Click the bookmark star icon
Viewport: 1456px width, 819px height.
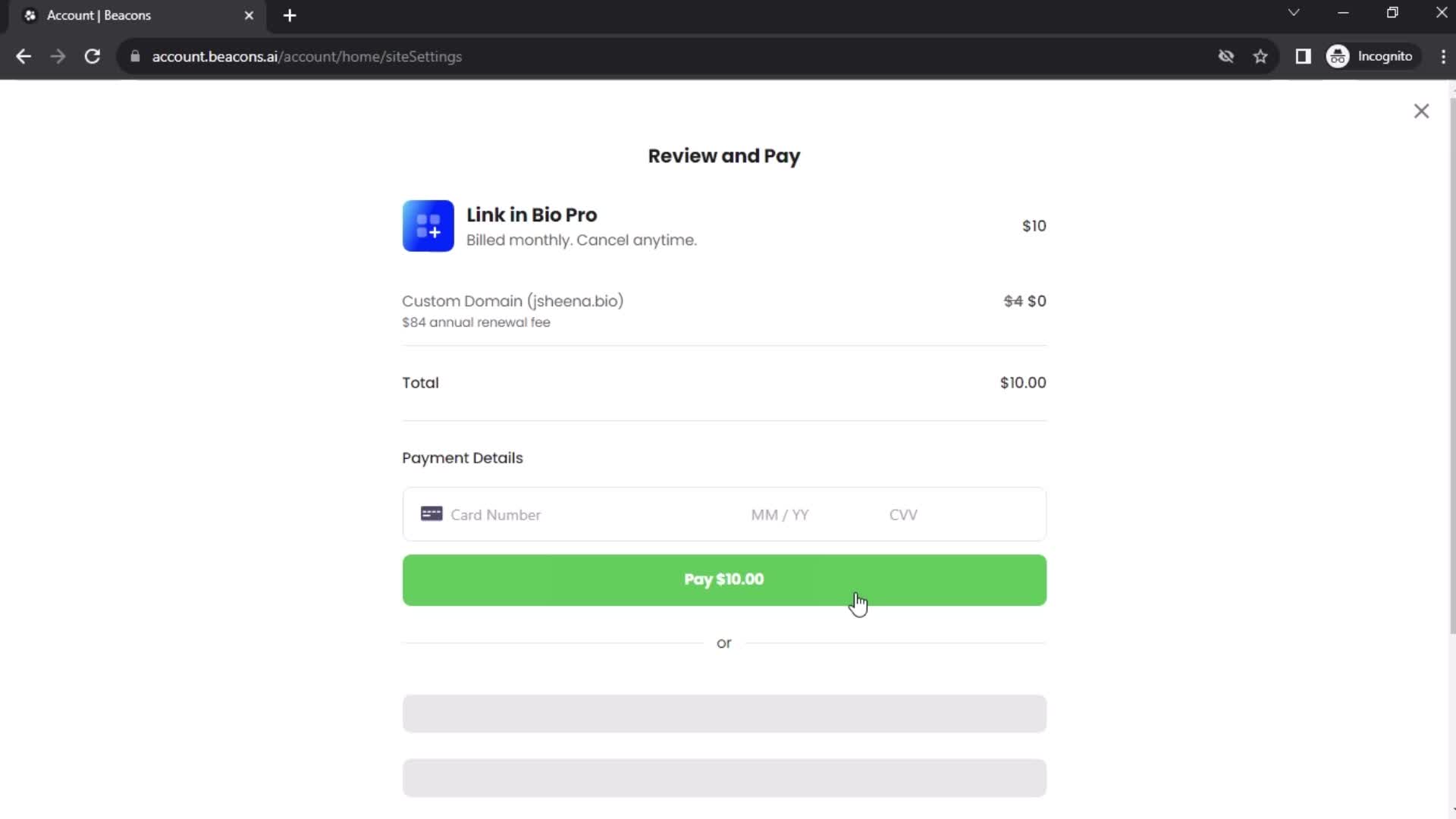(1262, 56)
